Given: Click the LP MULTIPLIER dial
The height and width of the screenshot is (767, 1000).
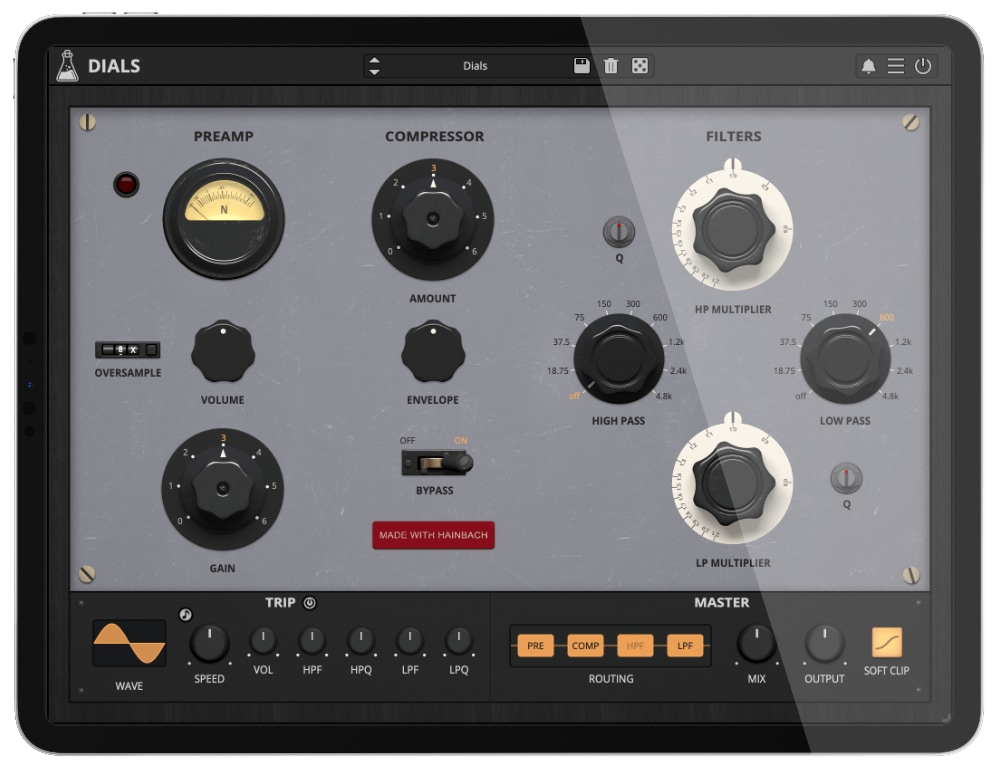Looking at the screenshot, I should [x=733, y=483].
